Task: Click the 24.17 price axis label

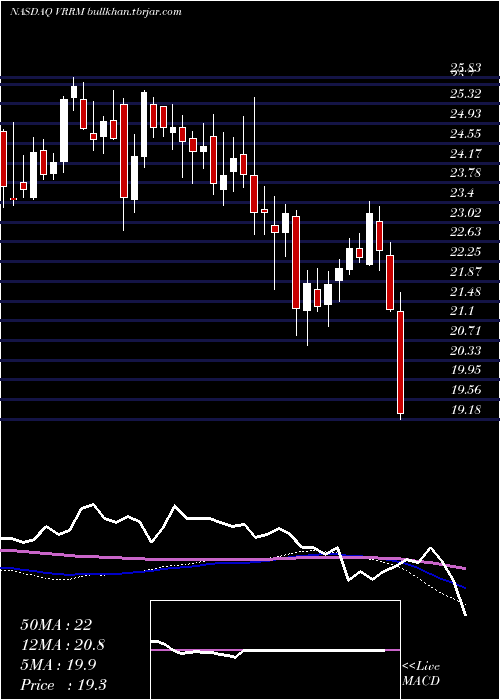Action: coord(466,154)
